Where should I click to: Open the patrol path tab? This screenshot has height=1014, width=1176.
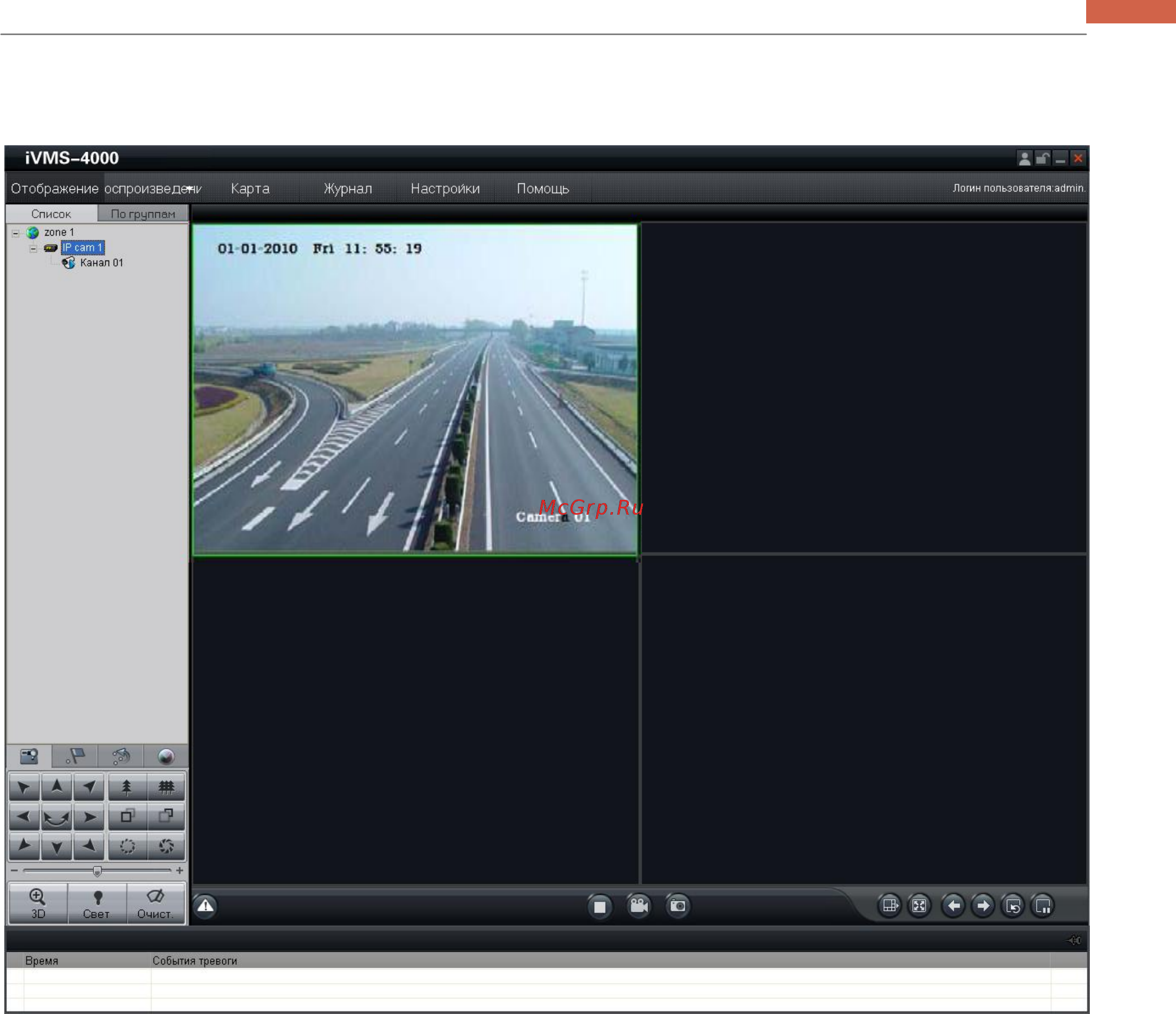[x=120, y=756]
